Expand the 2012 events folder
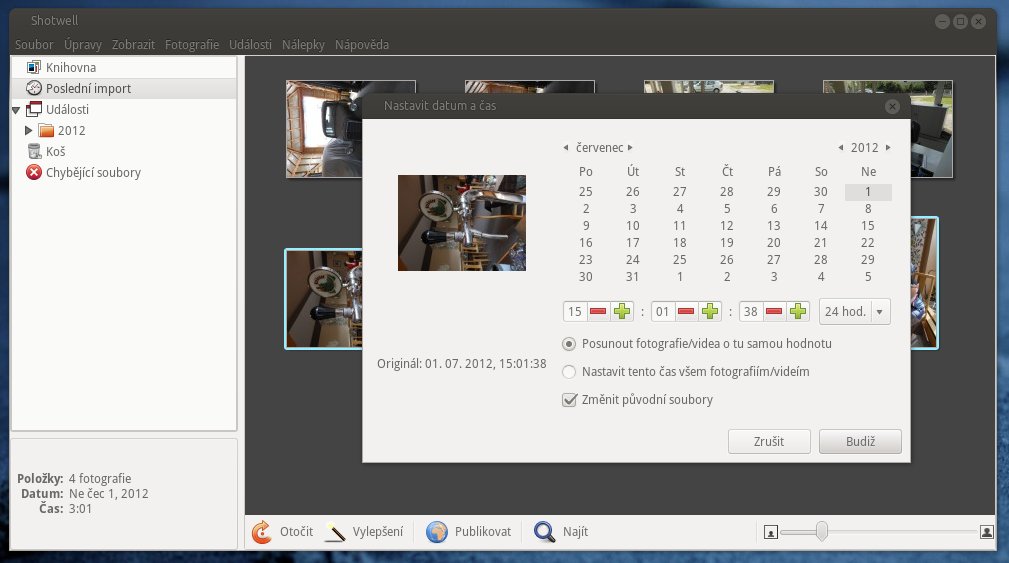The image size is (1009, 563). click(x=29, y=130)
